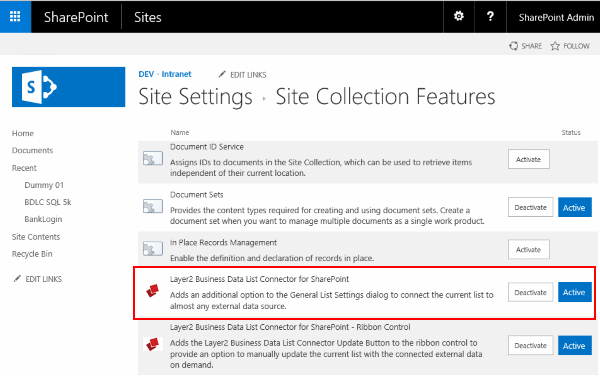Viewport: 600px width, 376px height.
Task: Deactivate the Document Sets feature
Action: point(530,207)
